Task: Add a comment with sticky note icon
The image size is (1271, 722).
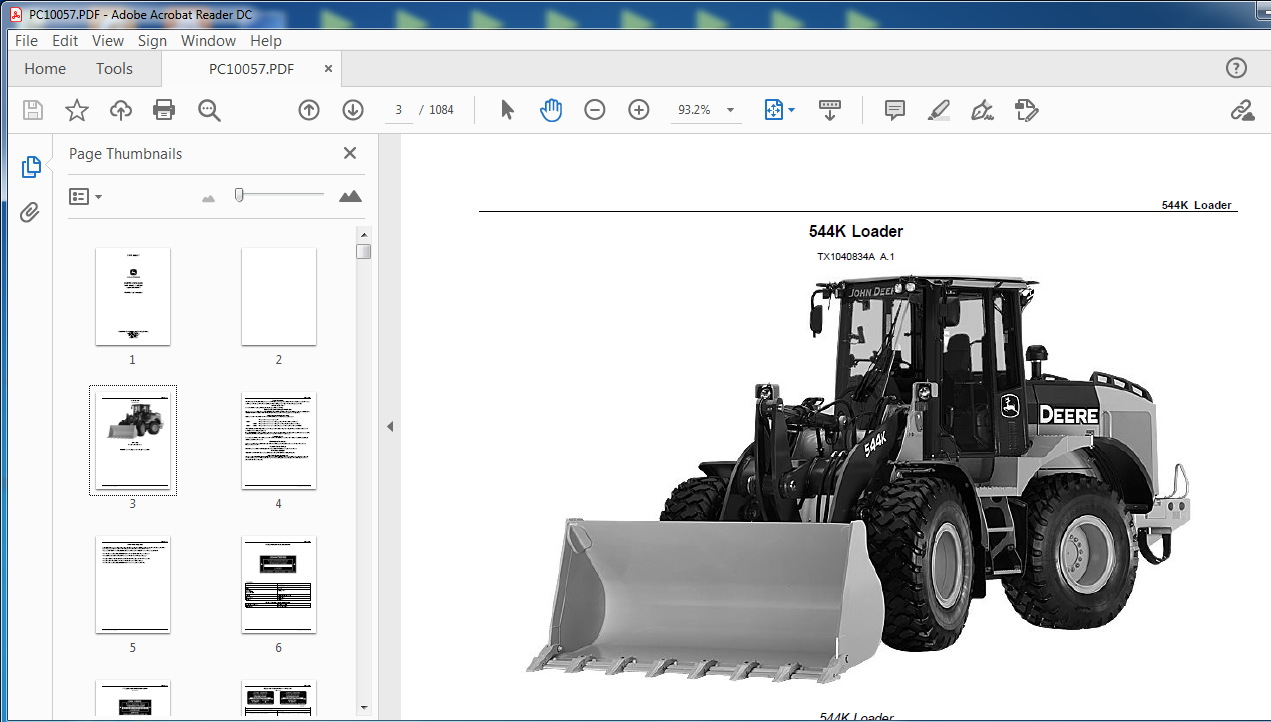Action: [895, 110]
